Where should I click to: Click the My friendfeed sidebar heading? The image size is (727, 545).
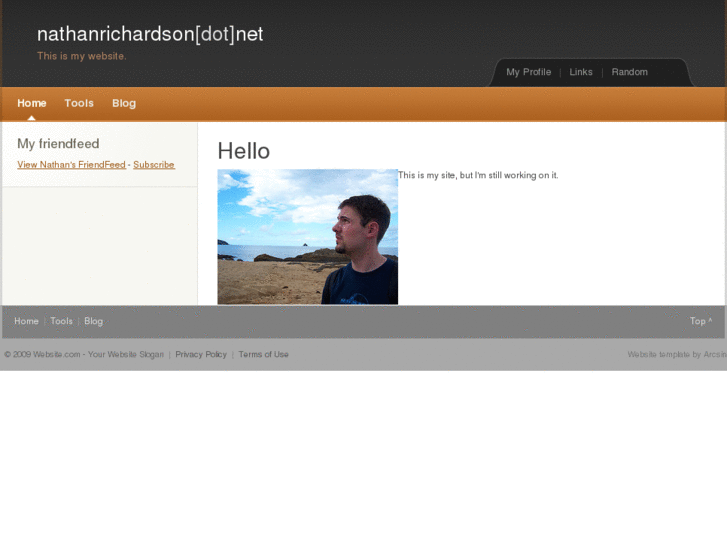point(58,144)
